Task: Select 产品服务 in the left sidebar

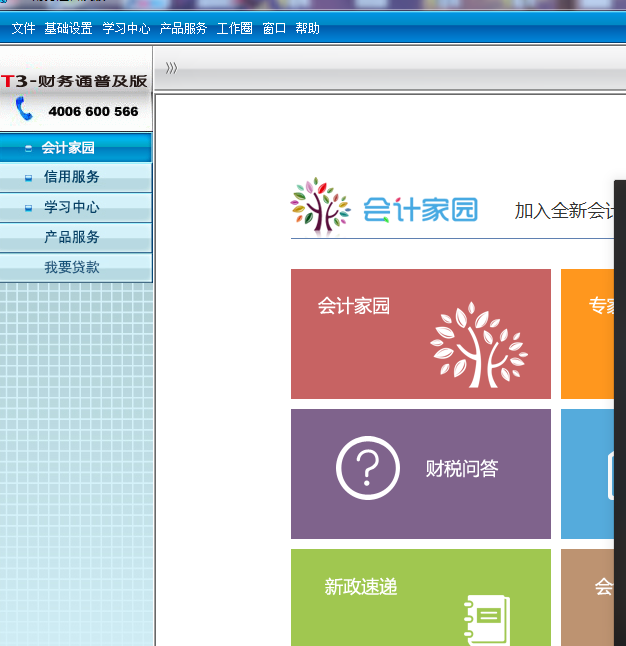Action: 76,237
